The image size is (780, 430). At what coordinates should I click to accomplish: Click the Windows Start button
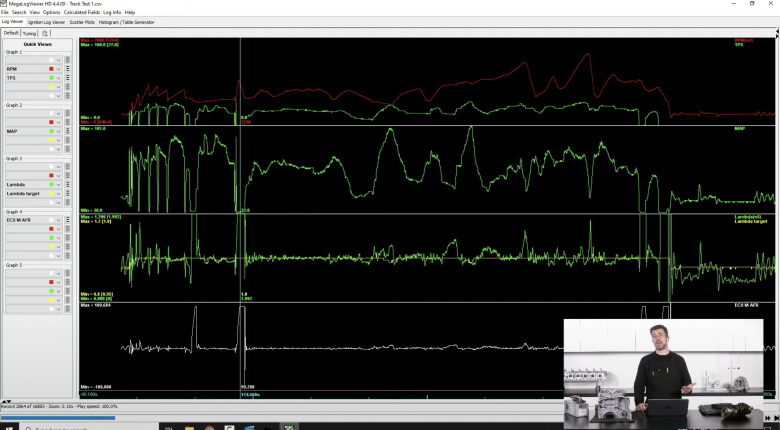(9, 427)
